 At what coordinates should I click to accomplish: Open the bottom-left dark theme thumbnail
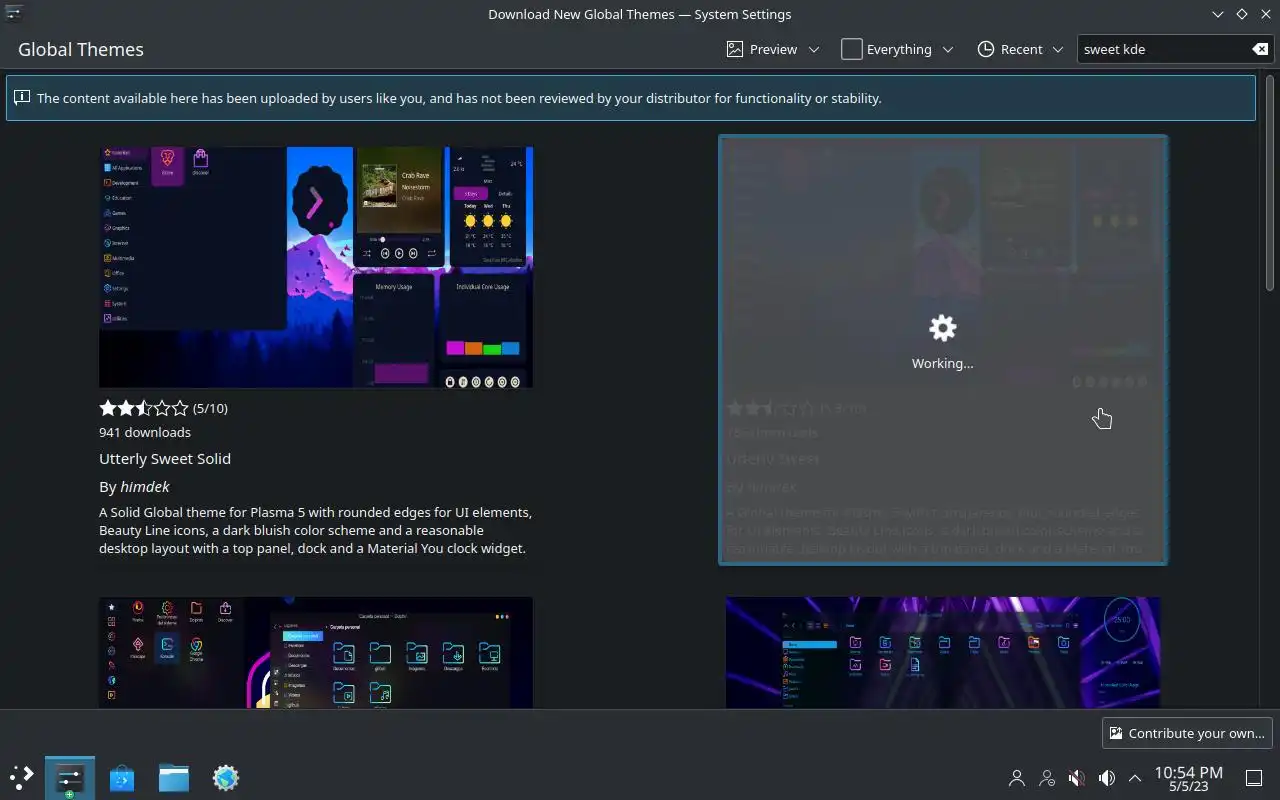coord(316,652)
